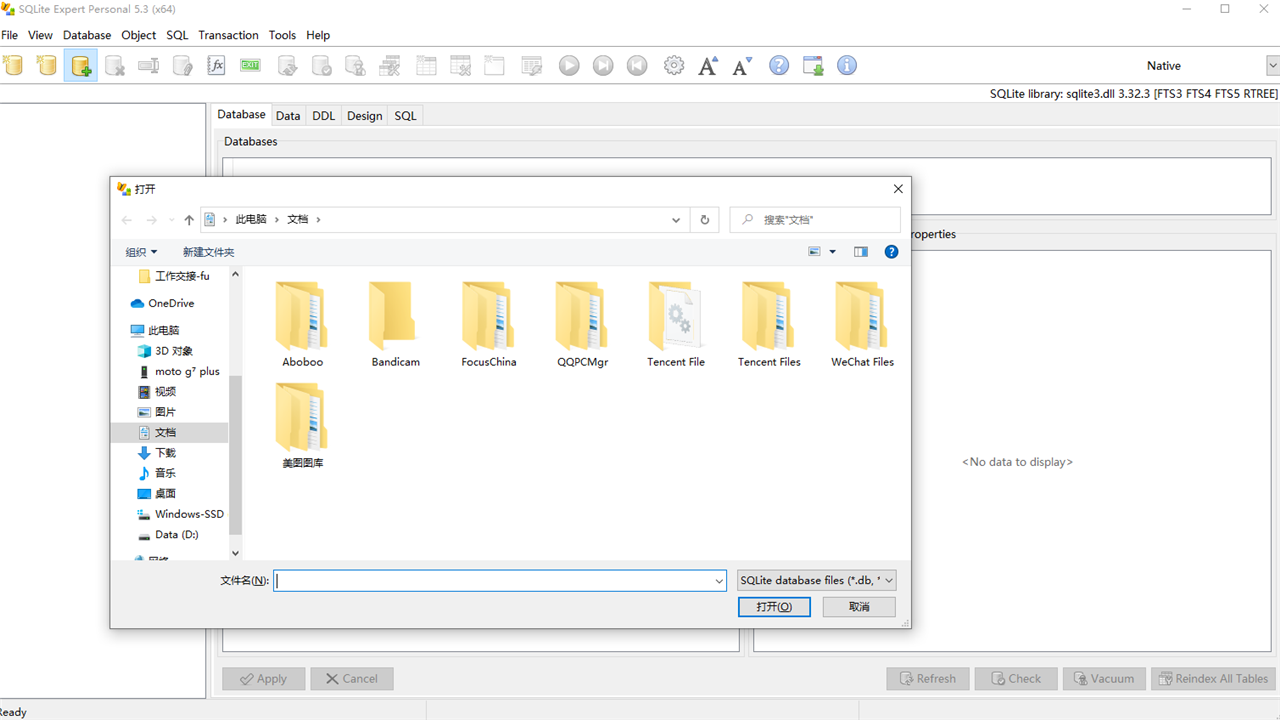Click the back arrow in the Open dialog

126,219
